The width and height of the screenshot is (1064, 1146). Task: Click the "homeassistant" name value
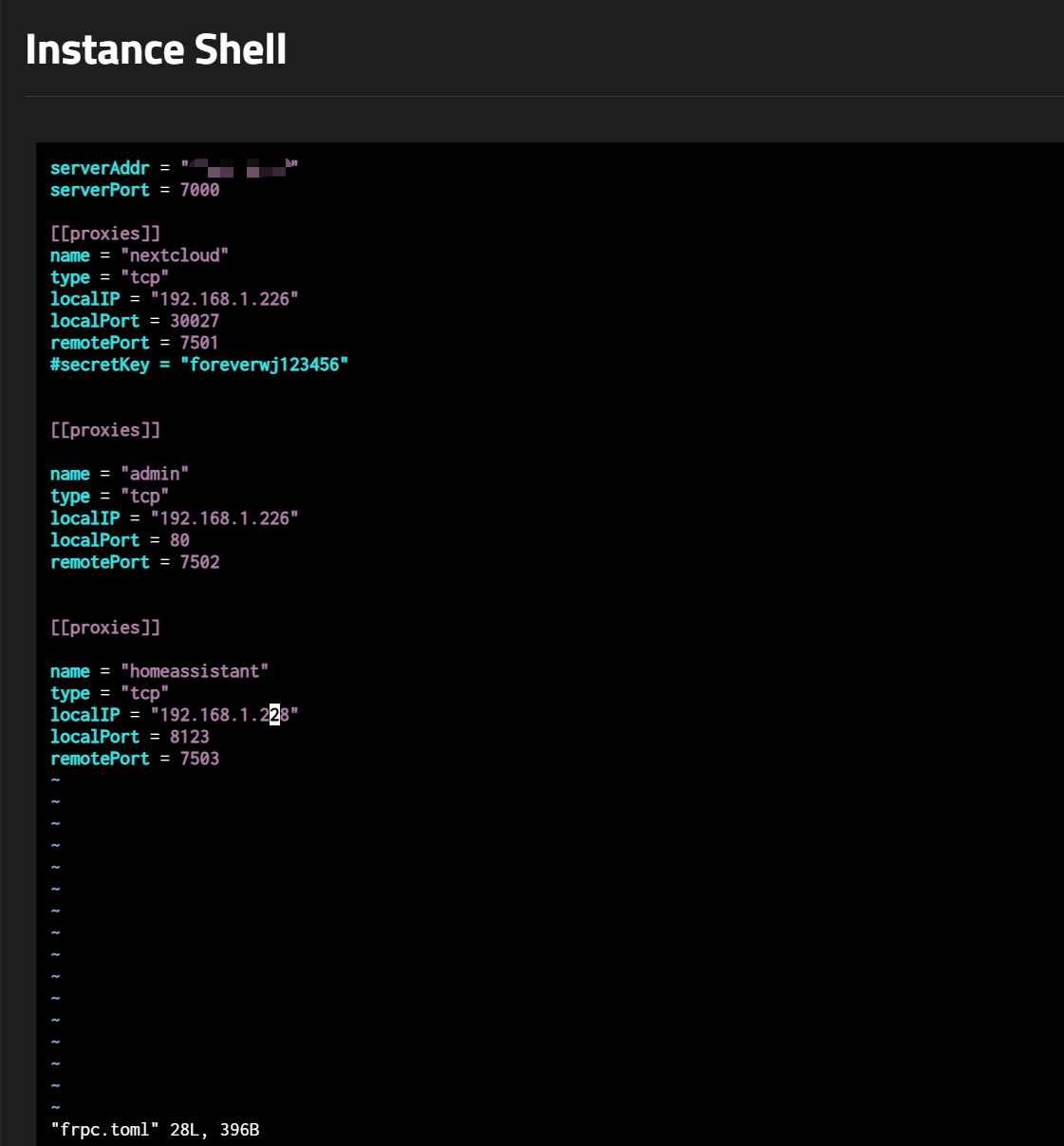pos(195,671)
